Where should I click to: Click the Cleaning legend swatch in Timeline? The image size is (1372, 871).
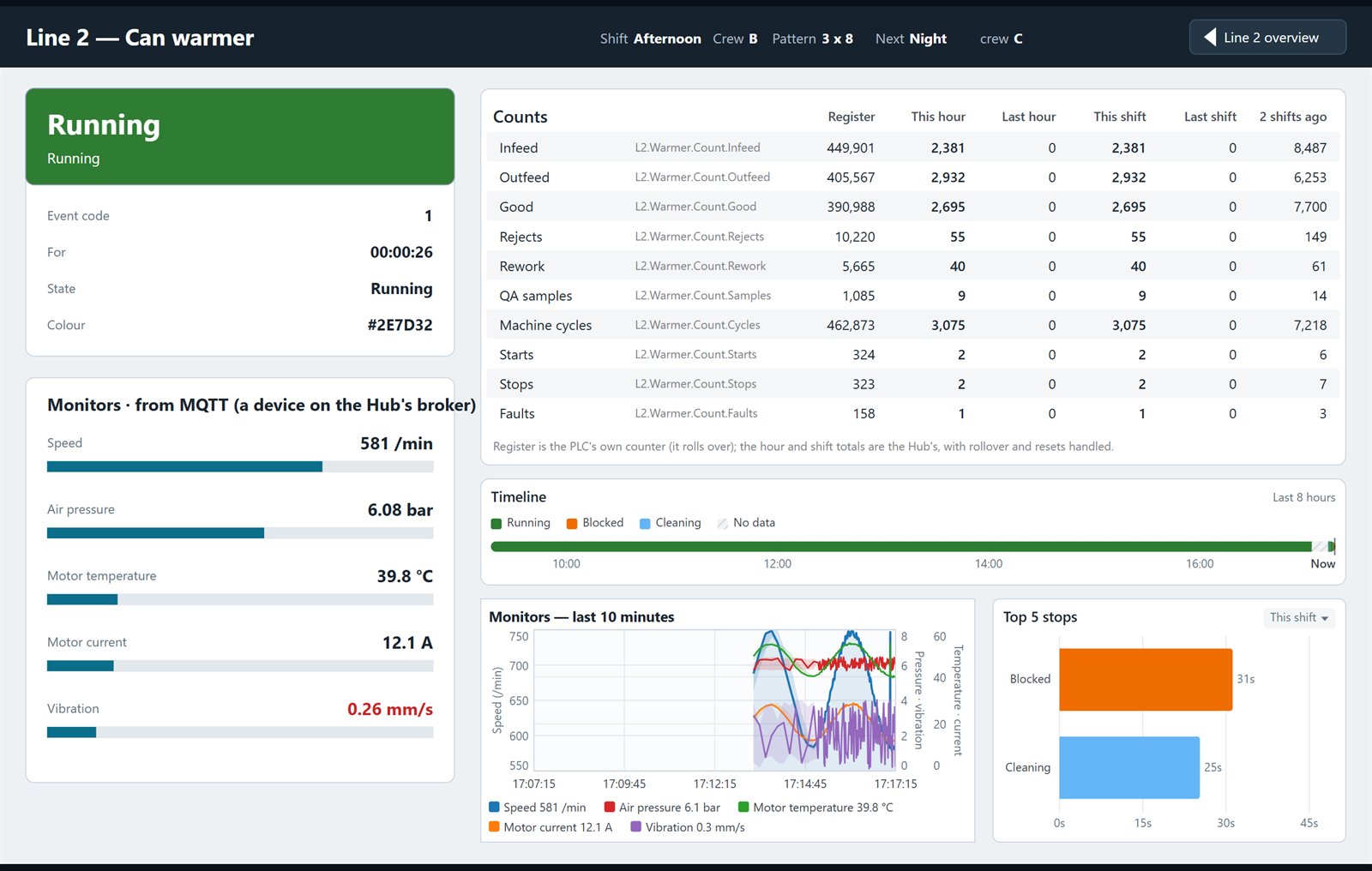point(645,523)
